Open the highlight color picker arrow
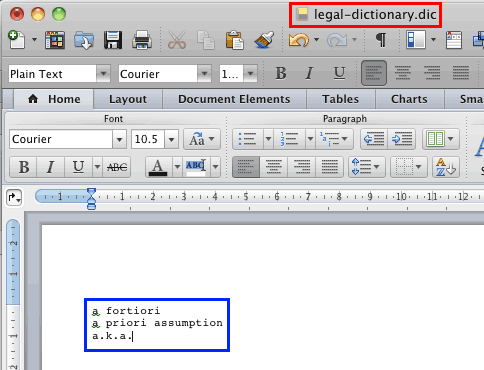The image size is (484, 370). coord(215,167)
